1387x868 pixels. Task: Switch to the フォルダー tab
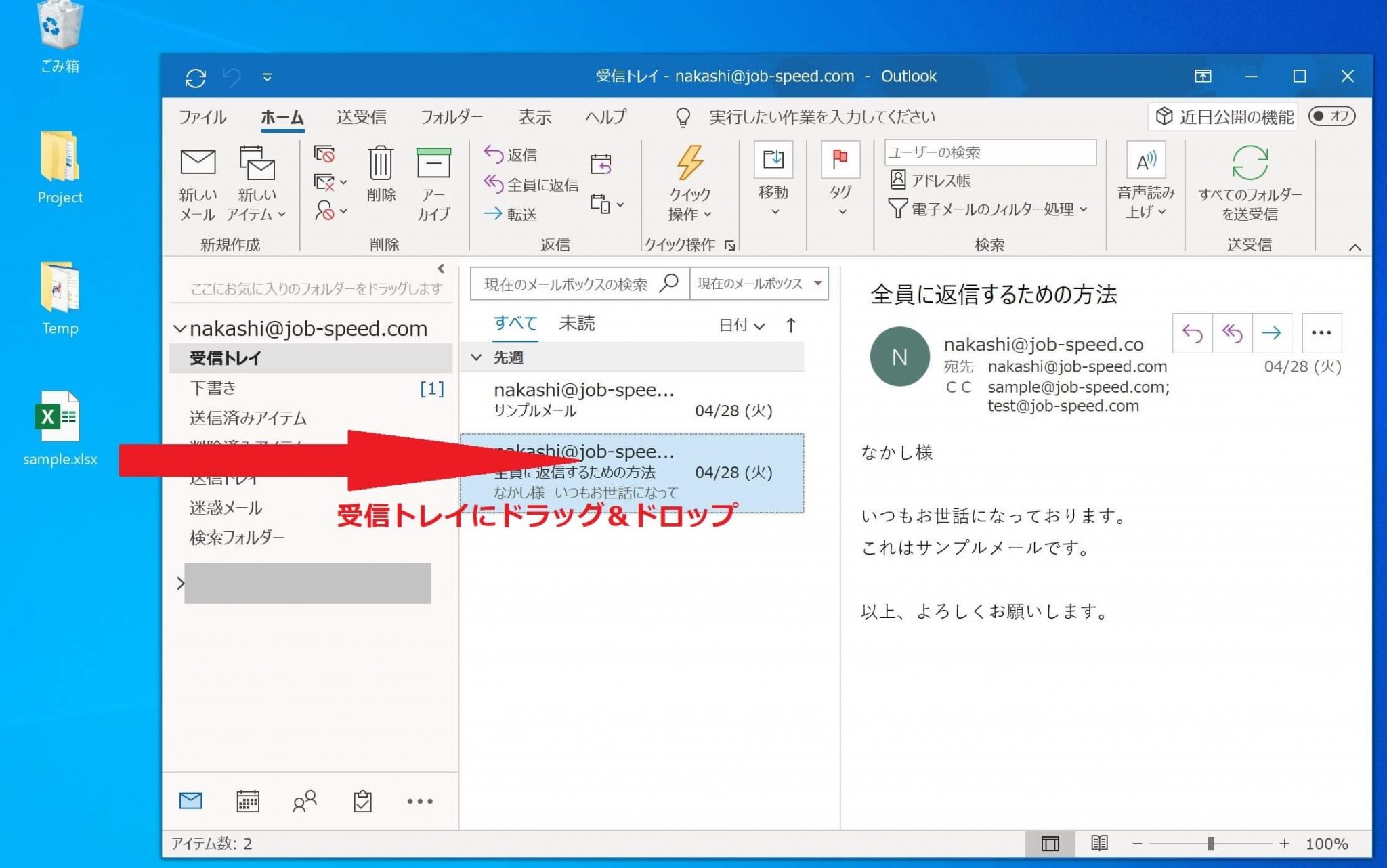click(x=451, y=117)
